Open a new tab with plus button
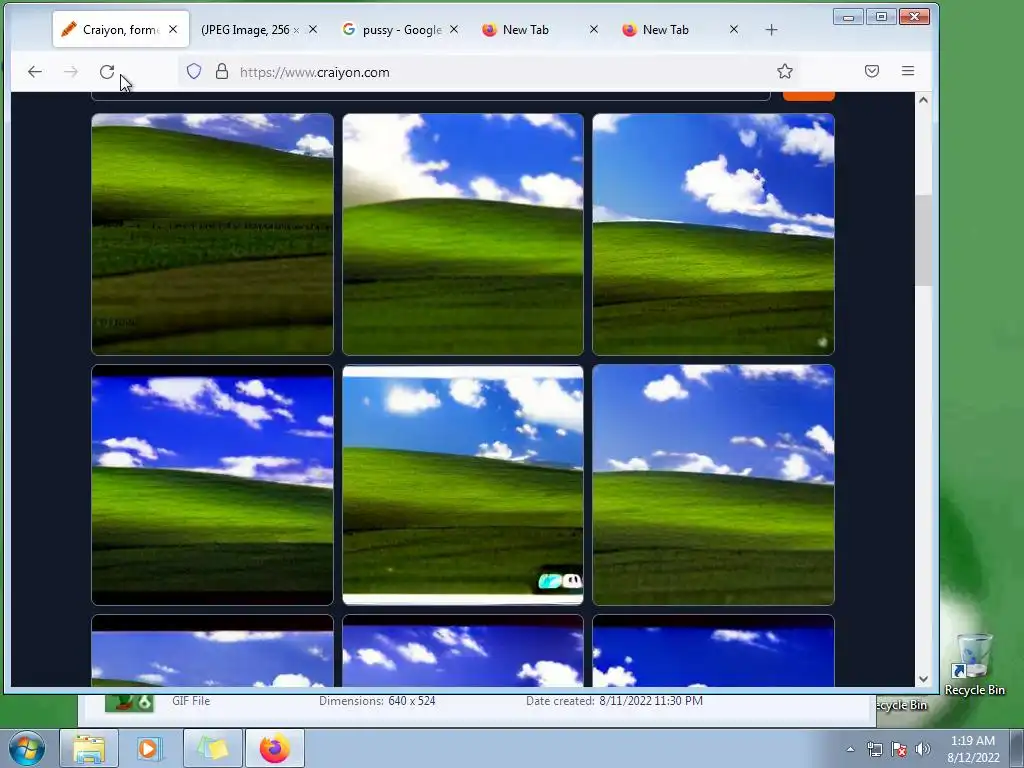The image size is (1024, 768). (x=771, y=29)
